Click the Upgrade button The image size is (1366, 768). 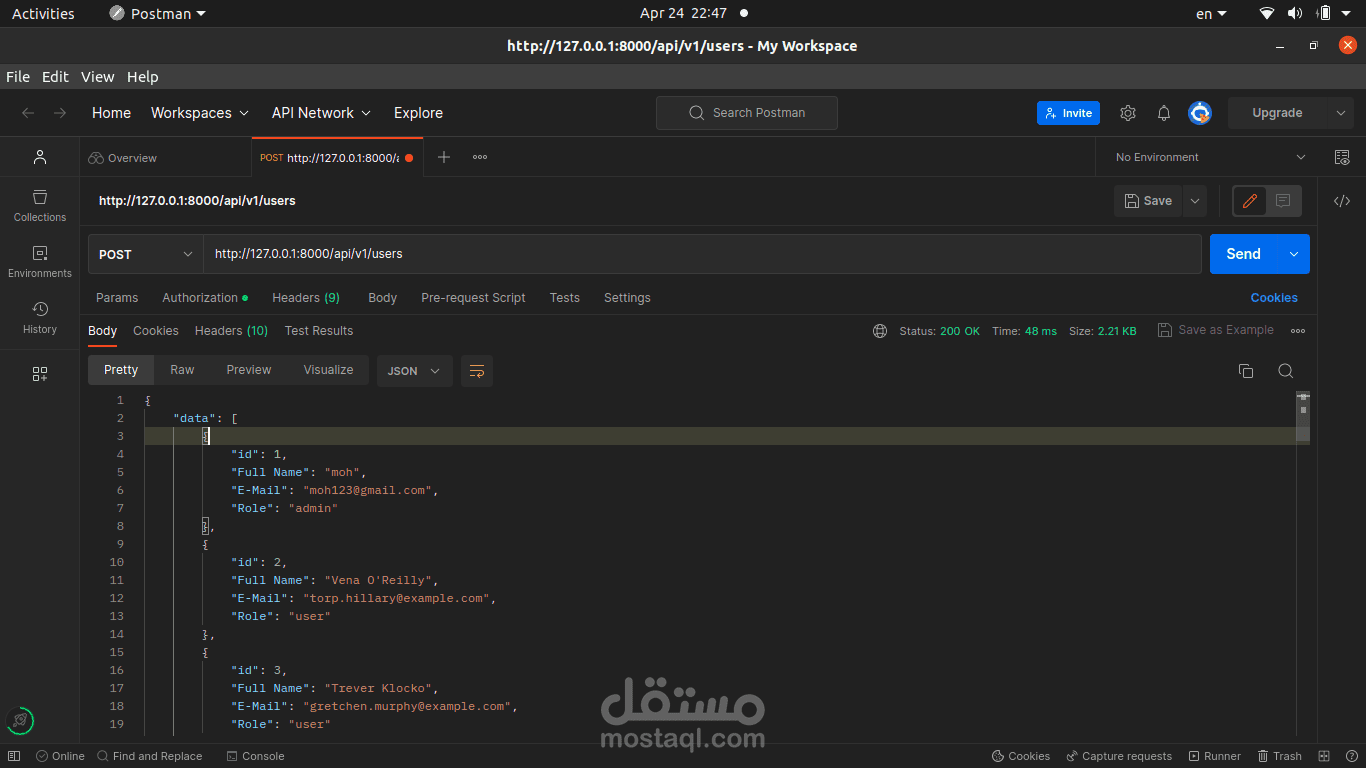point(1277,113)
